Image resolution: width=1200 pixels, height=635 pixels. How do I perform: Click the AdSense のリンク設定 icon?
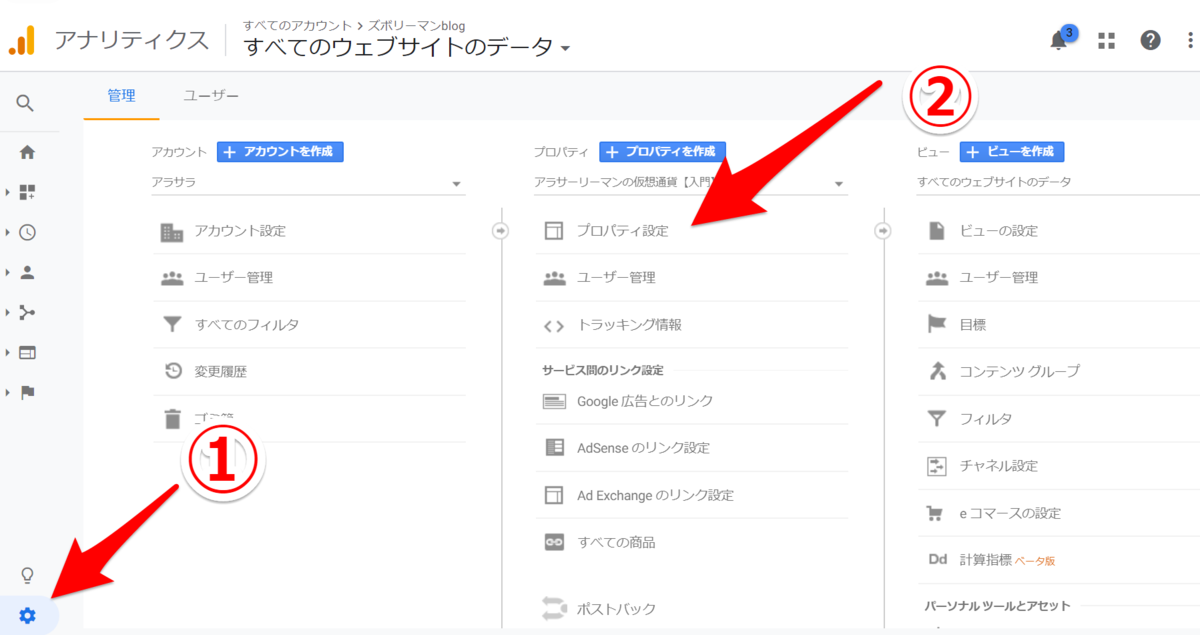pyautogui.click(x=554, y=448)
